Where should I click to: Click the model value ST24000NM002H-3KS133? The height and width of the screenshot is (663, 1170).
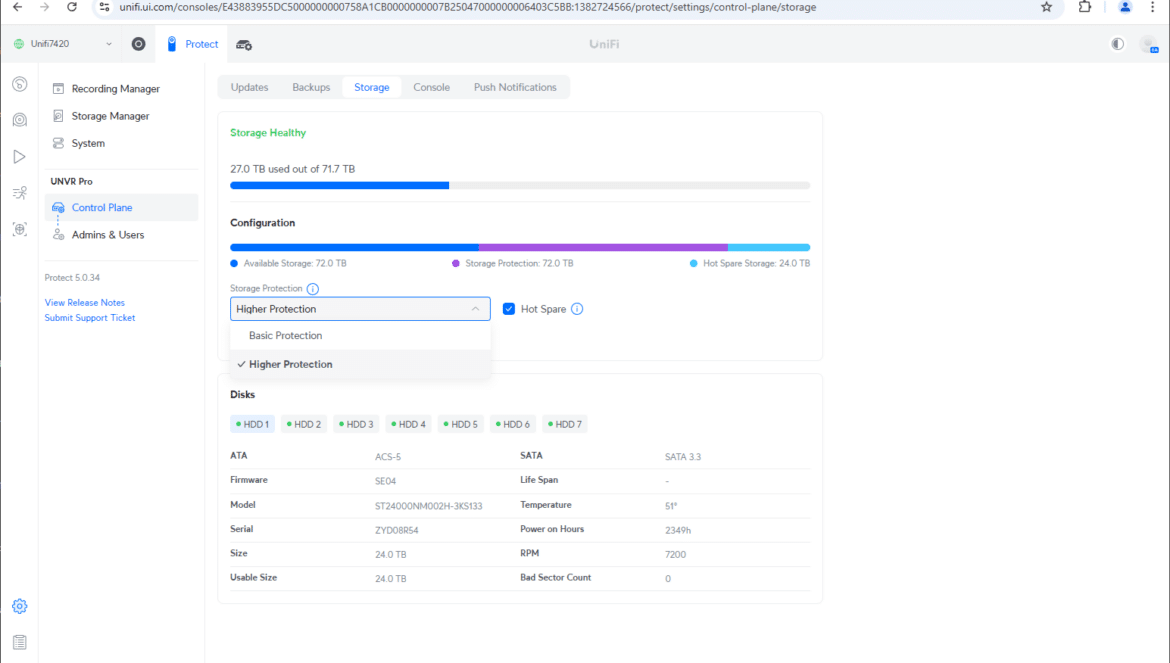pyautogui.click(x=428, y=506)
